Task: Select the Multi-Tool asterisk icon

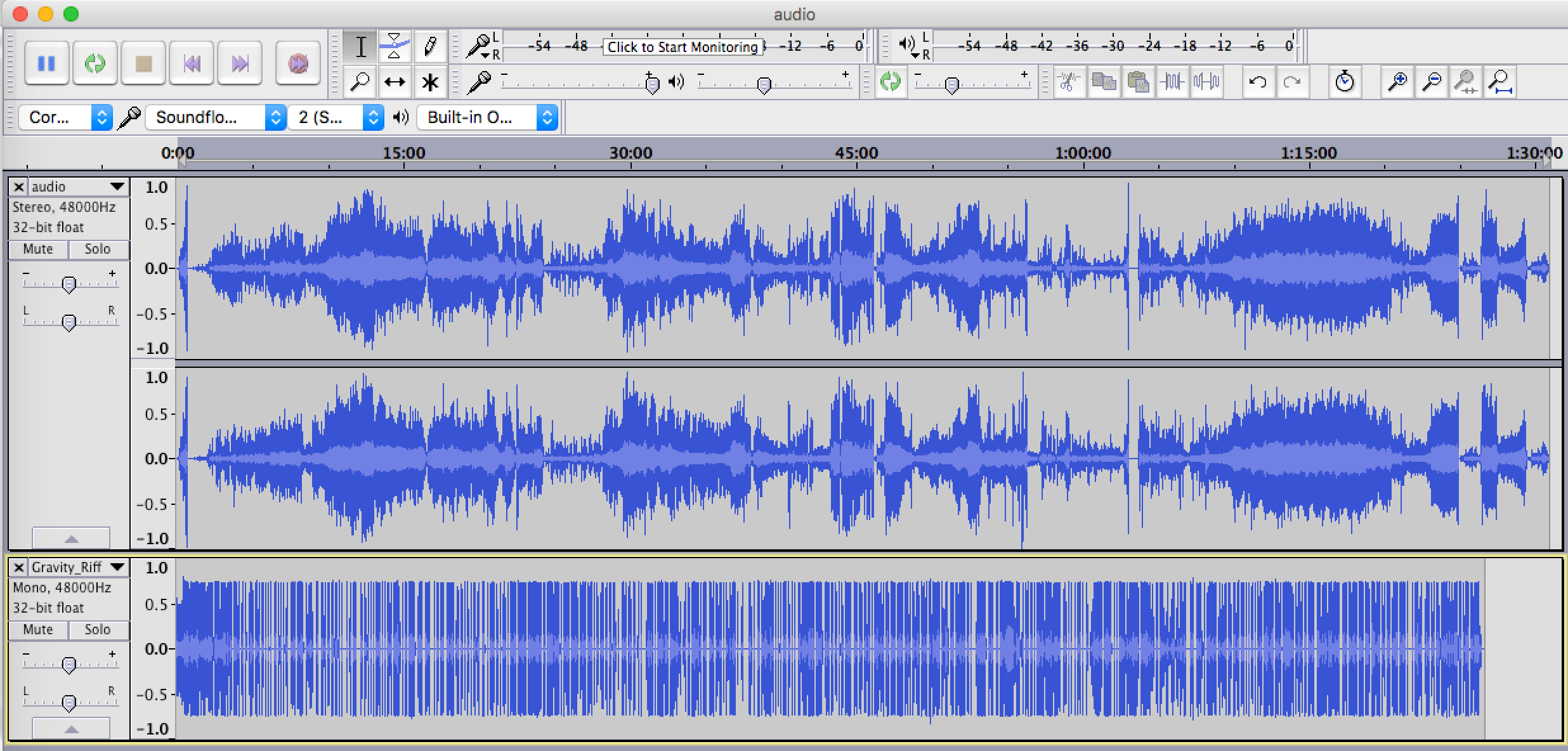Action: pyautogui.click(x=430, y=82)
